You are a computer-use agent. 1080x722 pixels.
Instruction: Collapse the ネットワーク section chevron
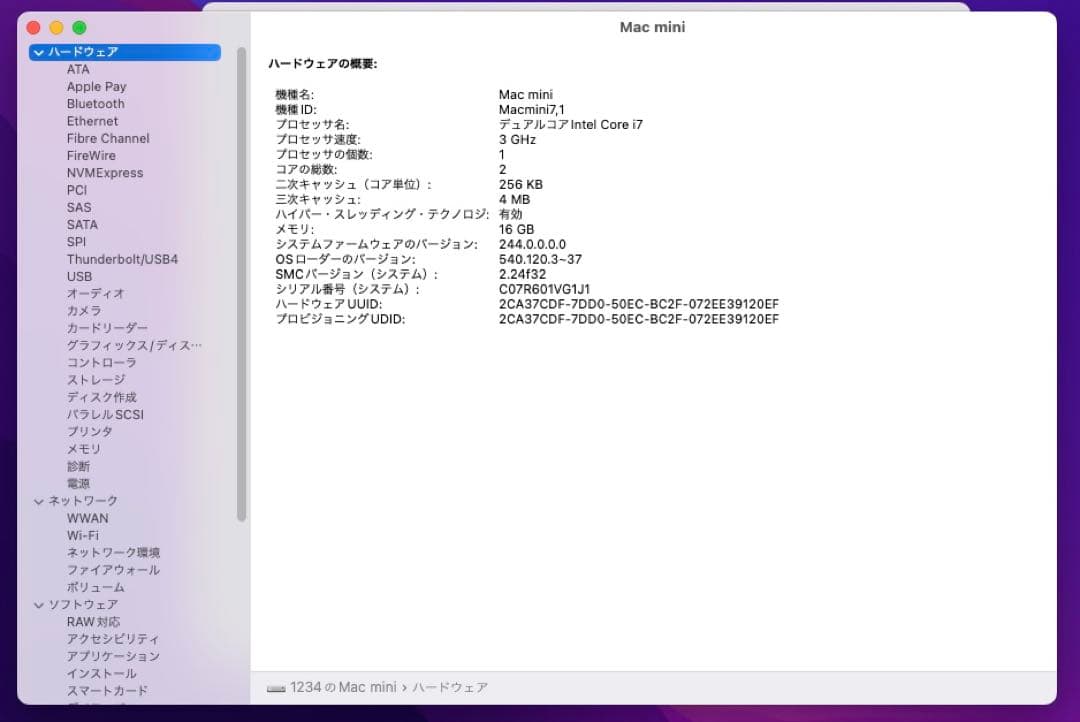tap(39, 501)
